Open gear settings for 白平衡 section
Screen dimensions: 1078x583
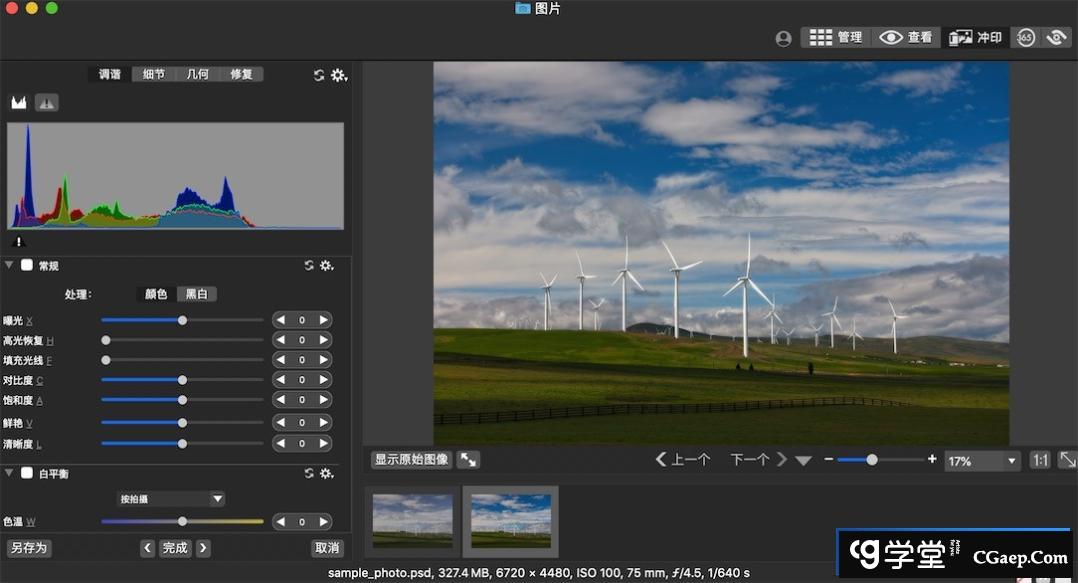[x=326, y=473]
